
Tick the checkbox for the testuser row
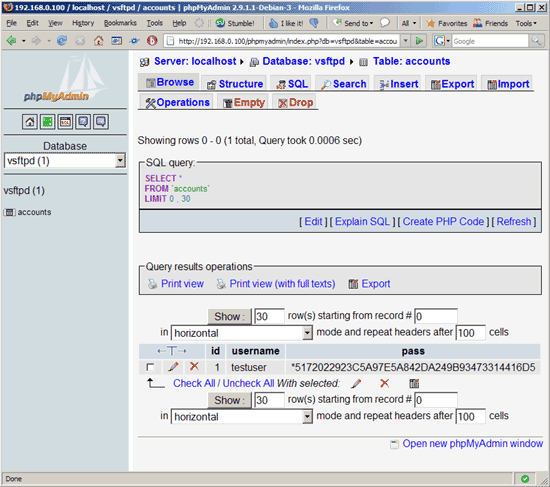(x=150, y=367)
